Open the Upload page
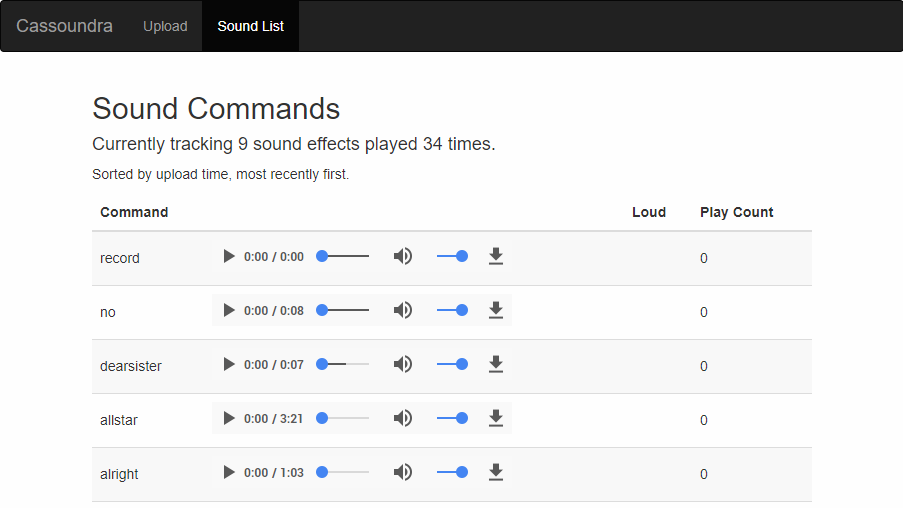Viewport: 903px width, 508px height. (165, 26)
